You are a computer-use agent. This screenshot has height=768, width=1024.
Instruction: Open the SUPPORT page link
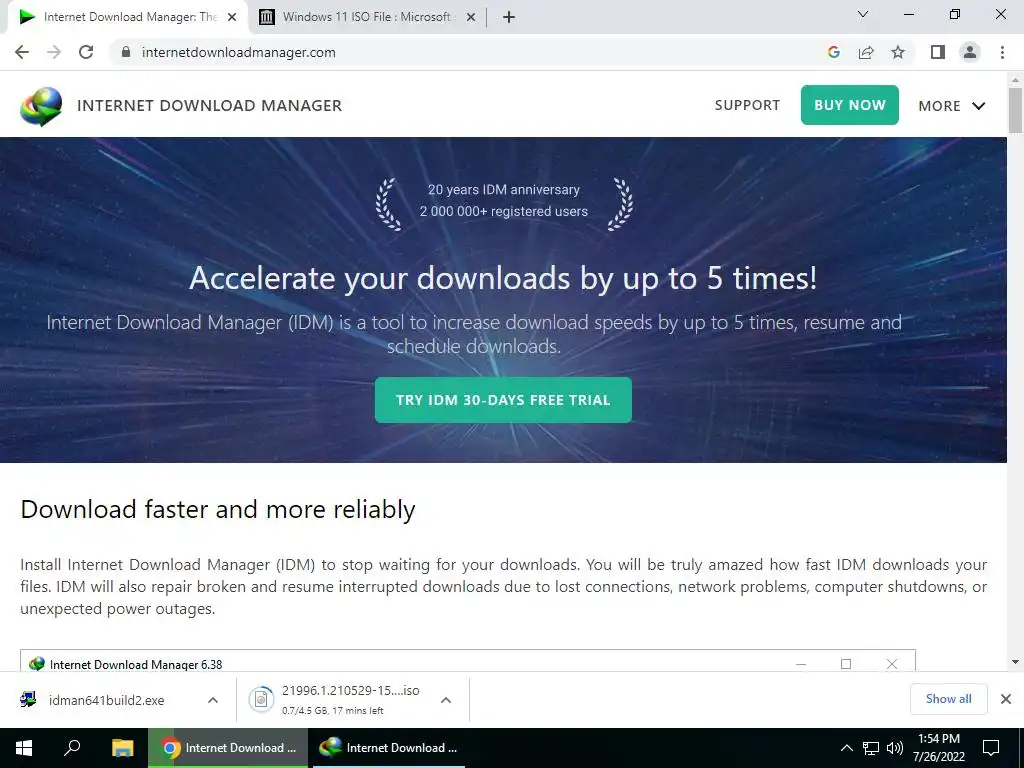click(x=747, y=105)
